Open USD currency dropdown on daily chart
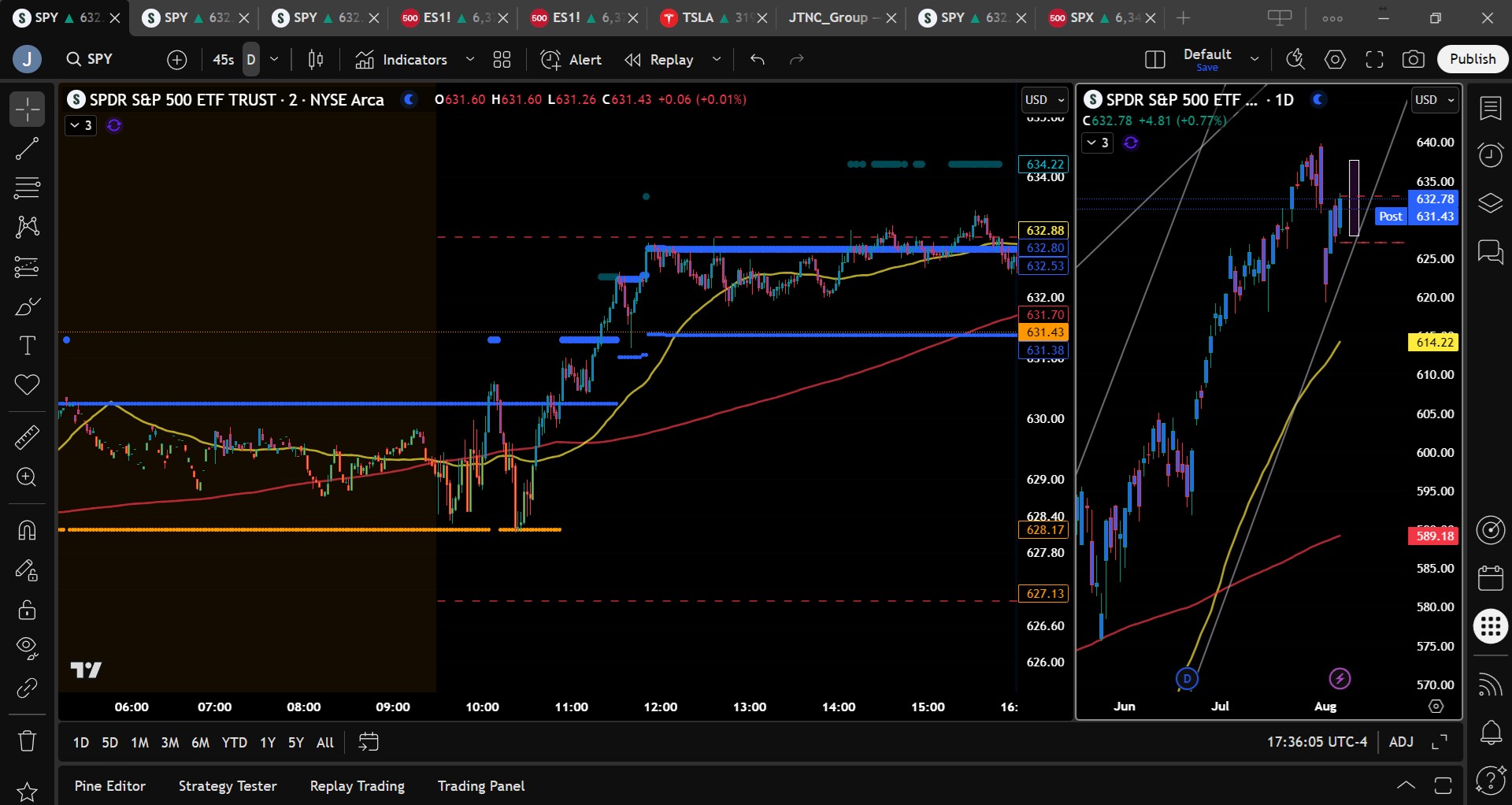1512x805 pixels. point(1434,100)
